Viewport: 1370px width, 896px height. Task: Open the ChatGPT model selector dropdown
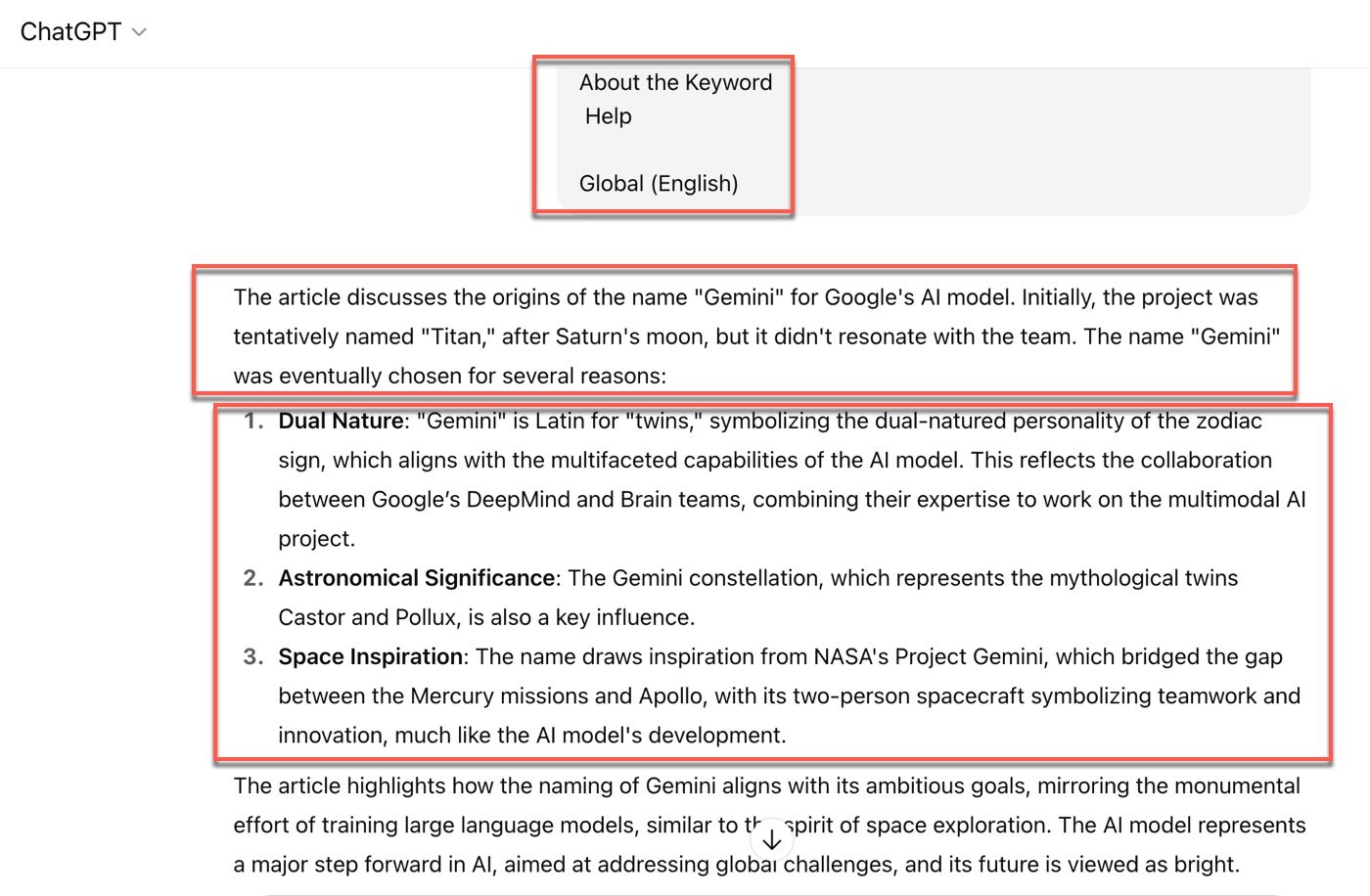point(83,32)
